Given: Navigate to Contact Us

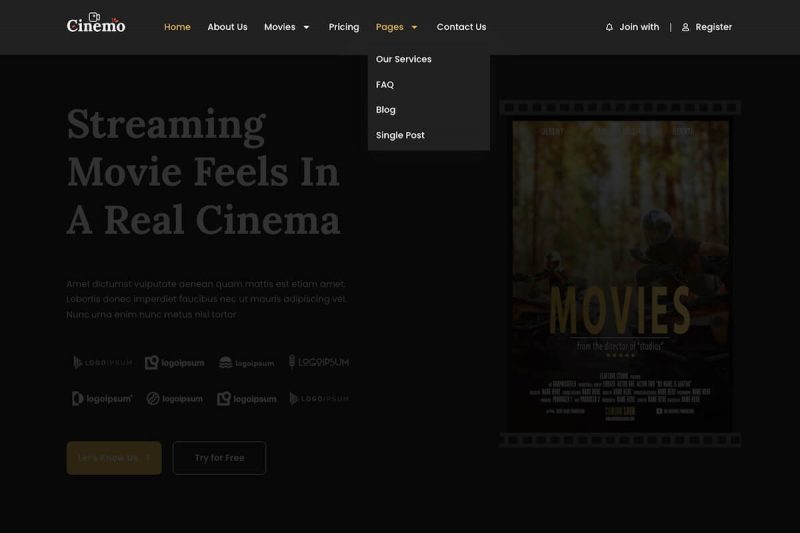Looking at the screenshot, I should pyautogui.click(x=461, y=27).
